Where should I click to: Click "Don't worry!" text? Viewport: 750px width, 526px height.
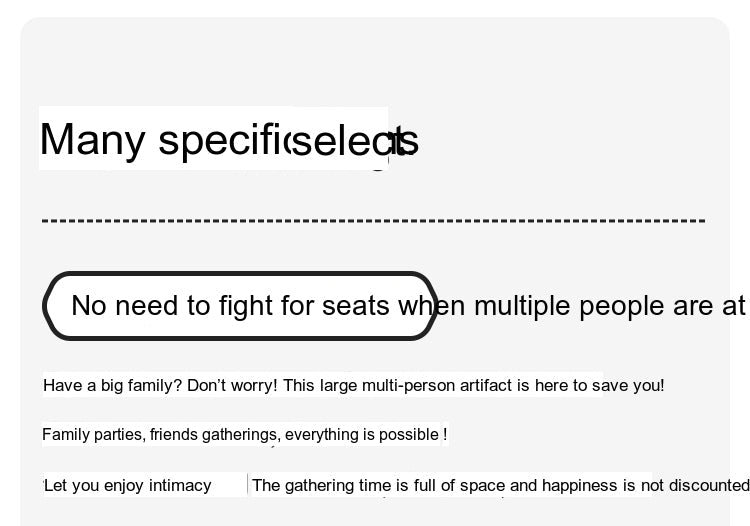pos(232,385)
